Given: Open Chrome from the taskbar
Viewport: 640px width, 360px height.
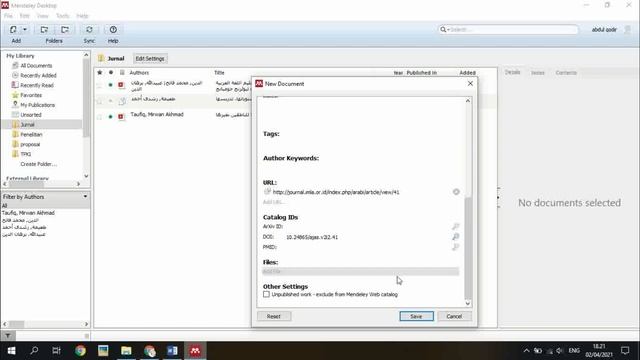Looking at the screenshot, I should tap(80, 351).
